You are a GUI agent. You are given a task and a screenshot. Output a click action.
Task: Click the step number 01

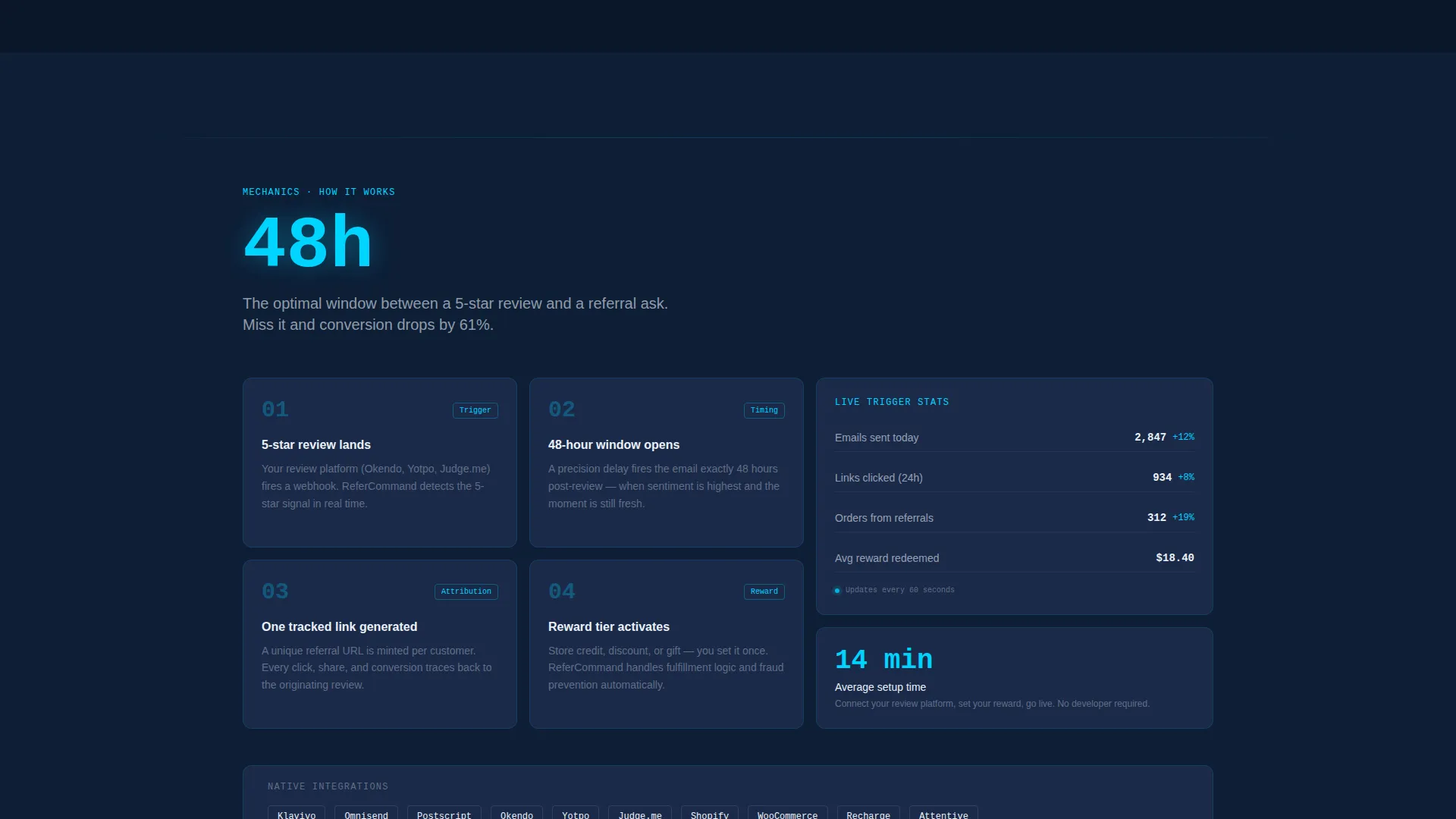(x=275, y=410)
